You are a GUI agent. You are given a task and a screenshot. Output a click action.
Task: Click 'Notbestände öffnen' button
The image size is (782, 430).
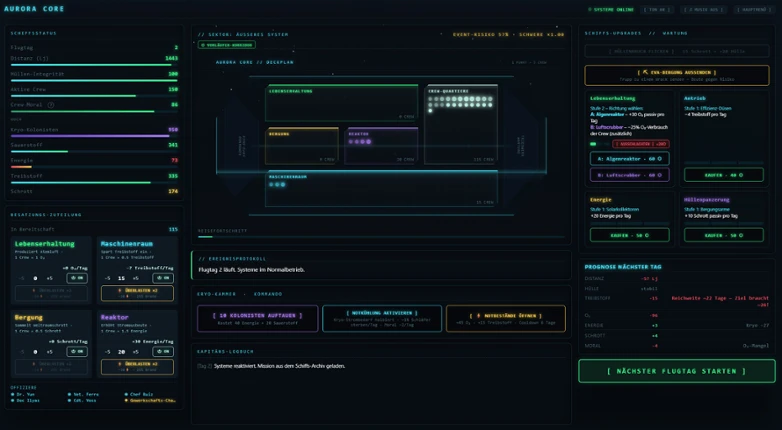[x=506, y=318]
